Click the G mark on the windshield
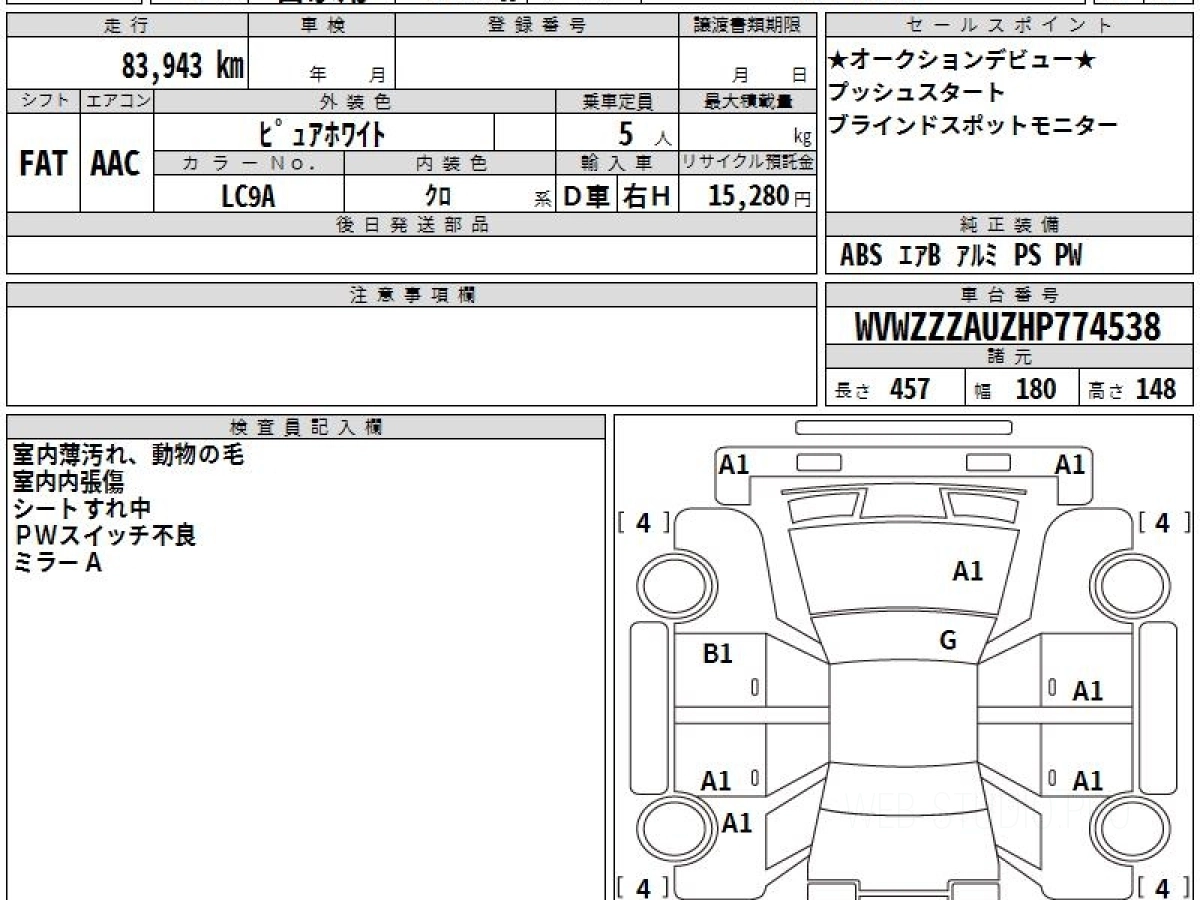The image size is (1200, 900). [x=948, y=640]
